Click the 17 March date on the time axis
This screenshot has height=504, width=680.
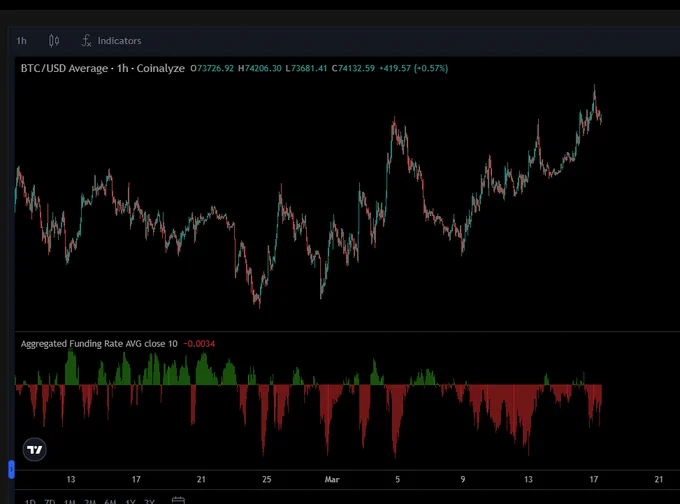point(594,479)
